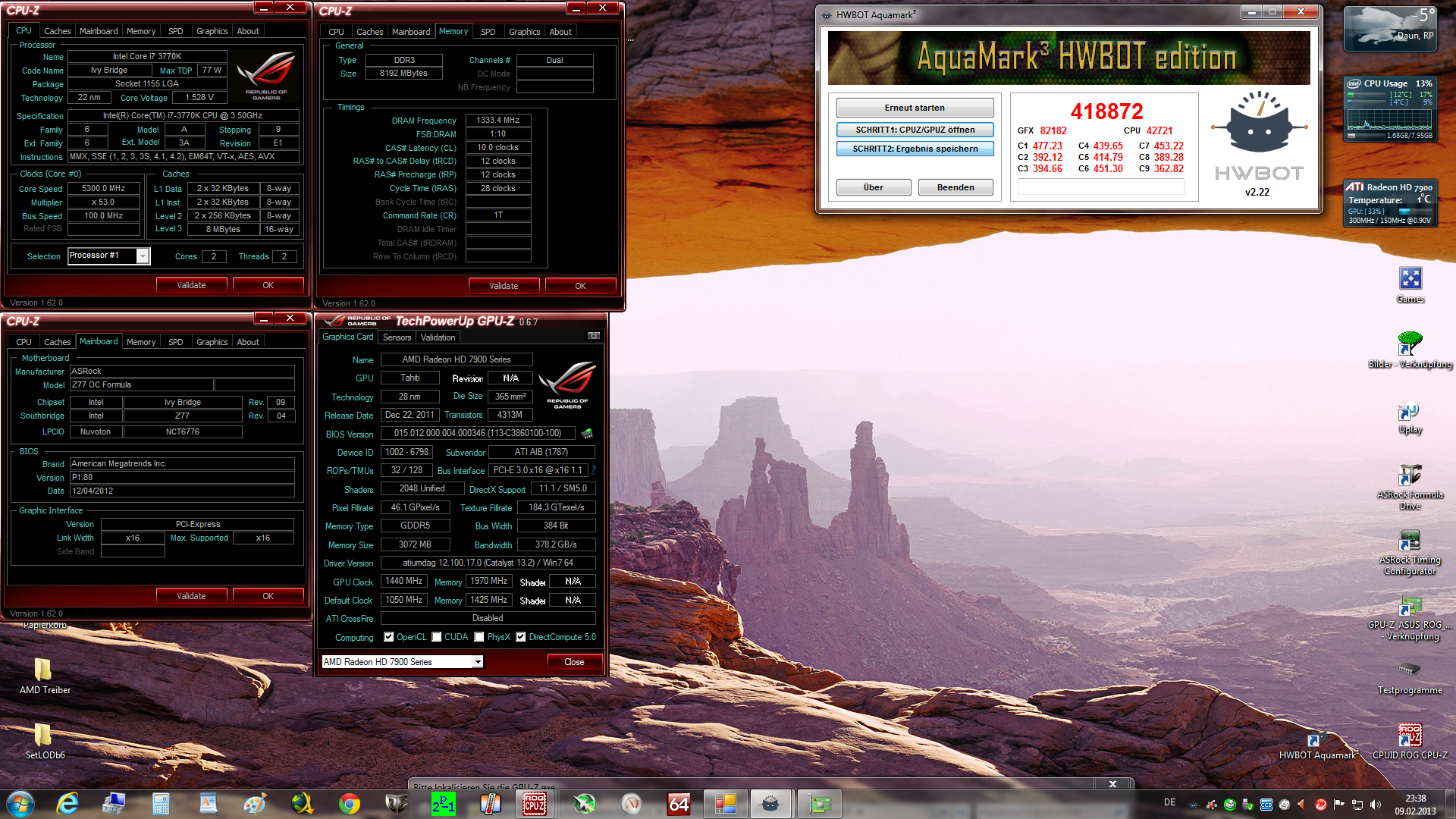Click the Radeon HD 7900 temperature gadget
The width and height of the screenshot is (1456, 819).
(x=1391, y=202)
